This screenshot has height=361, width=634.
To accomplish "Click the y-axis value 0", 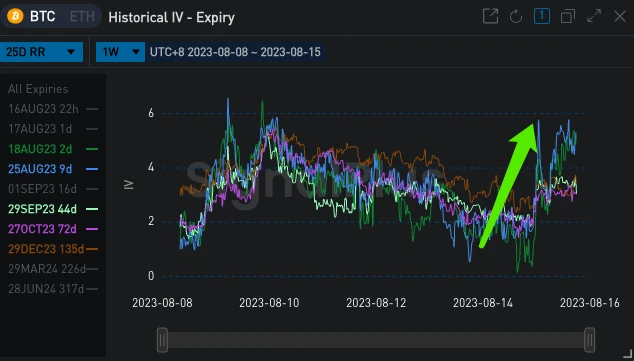I will pyautogui.click(x=151, y=276).
